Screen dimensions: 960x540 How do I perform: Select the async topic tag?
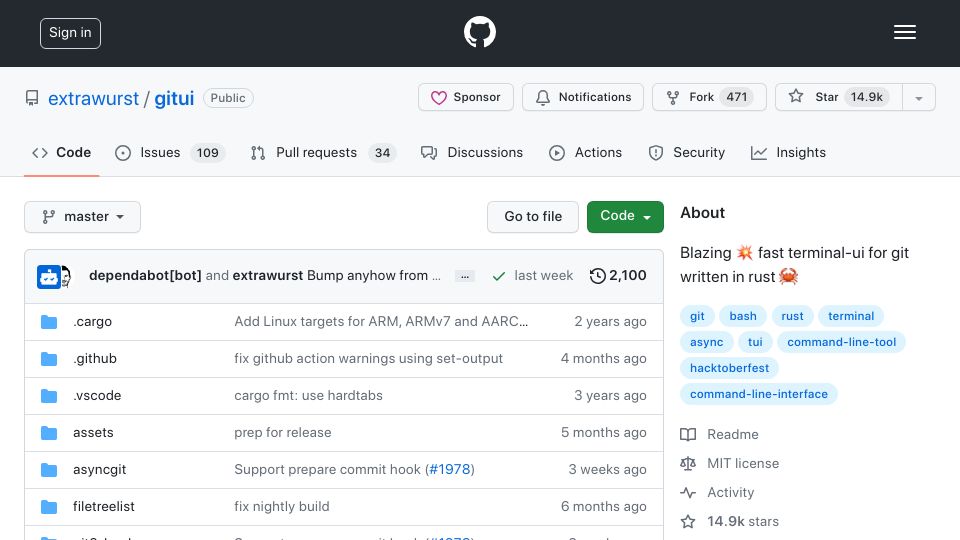[707, 342]
